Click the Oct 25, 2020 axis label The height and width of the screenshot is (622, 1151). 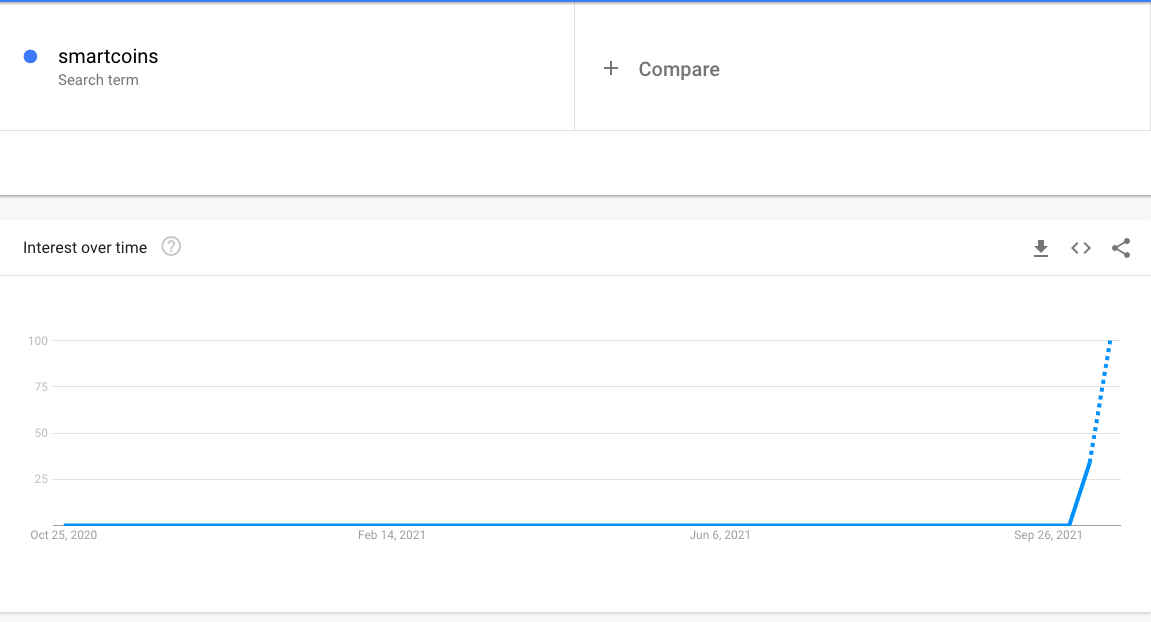[x=64, y=535]
